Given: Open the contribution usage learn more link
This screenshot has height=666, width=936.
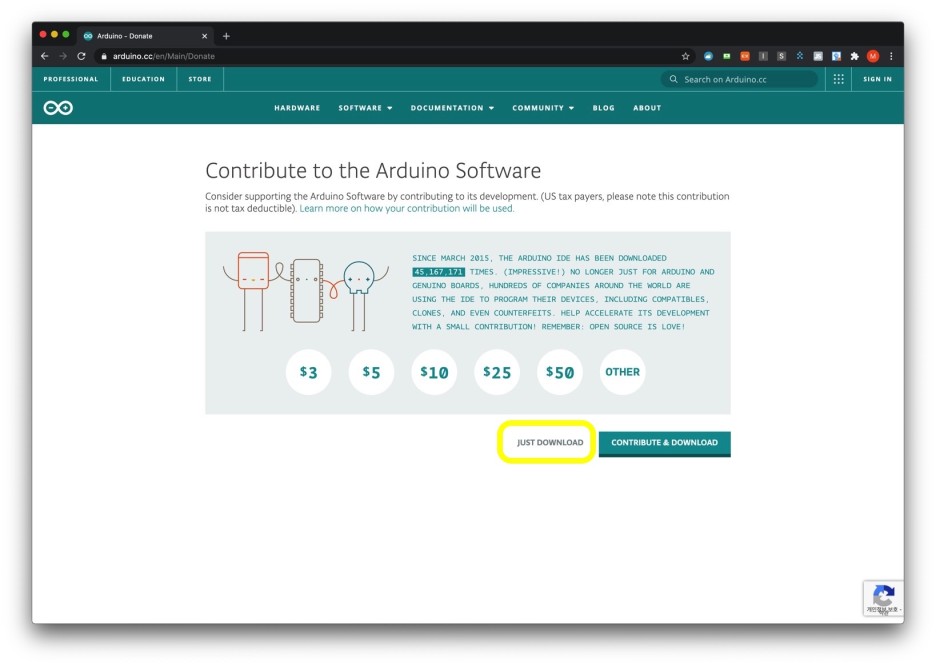Looking at the screenshot, I should click(407, 208).
